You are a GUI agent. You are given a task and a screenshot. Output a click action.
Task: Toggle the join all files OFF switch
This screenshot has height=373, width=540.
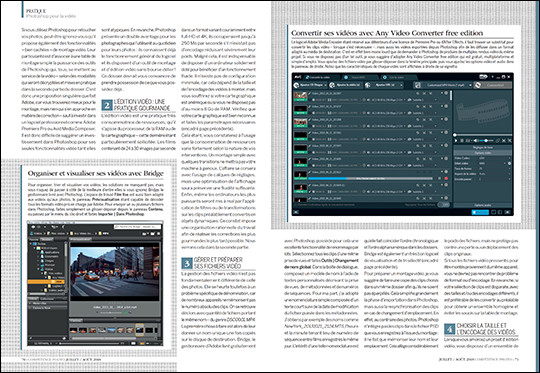tap(444, 205)
